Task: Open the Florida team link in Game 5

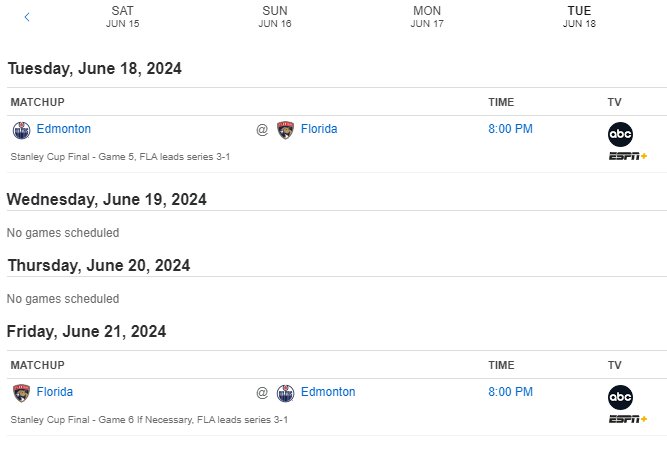Action: tap(319, 129)
